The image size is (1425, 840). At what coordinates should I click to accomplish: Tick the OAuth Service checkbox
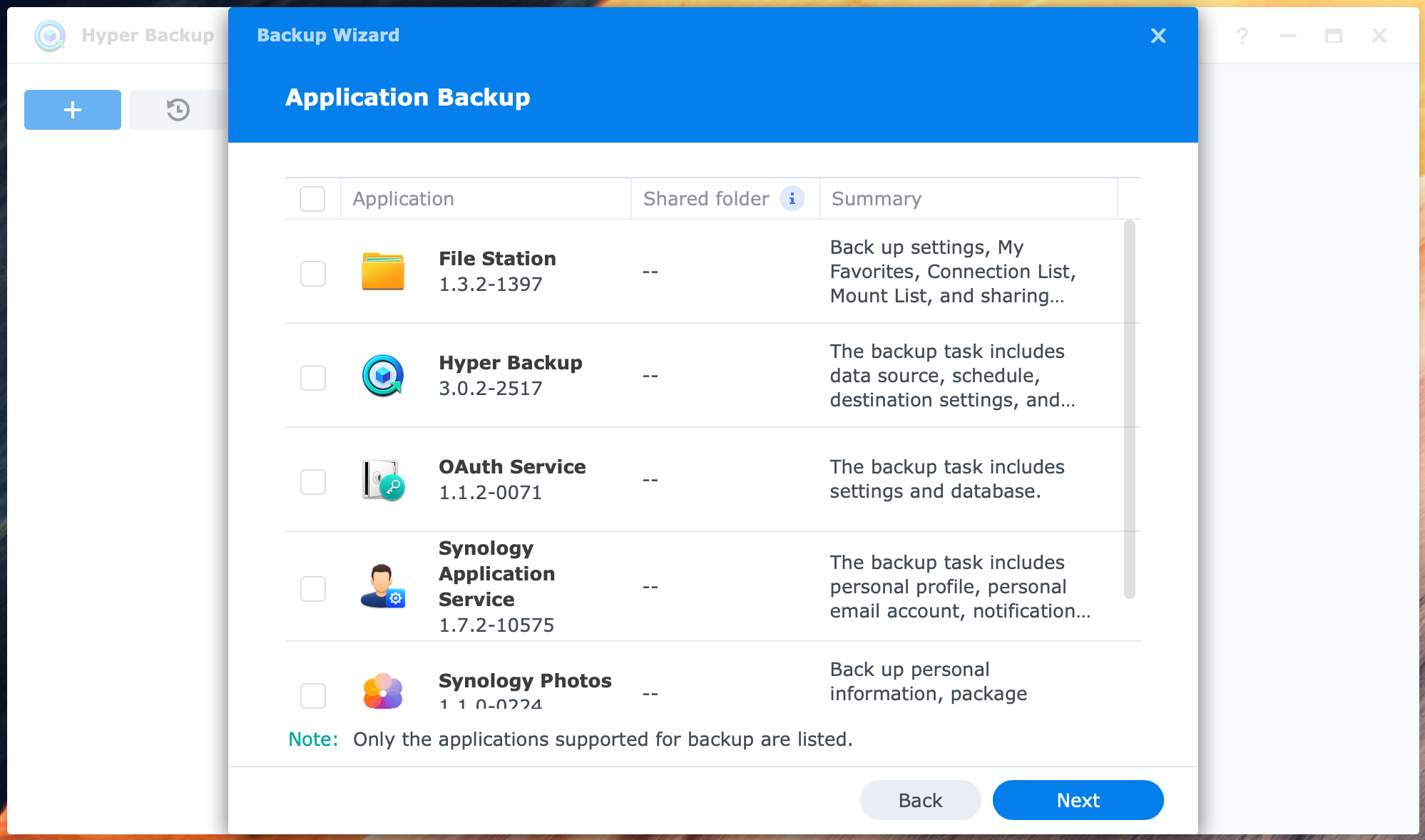312,481
